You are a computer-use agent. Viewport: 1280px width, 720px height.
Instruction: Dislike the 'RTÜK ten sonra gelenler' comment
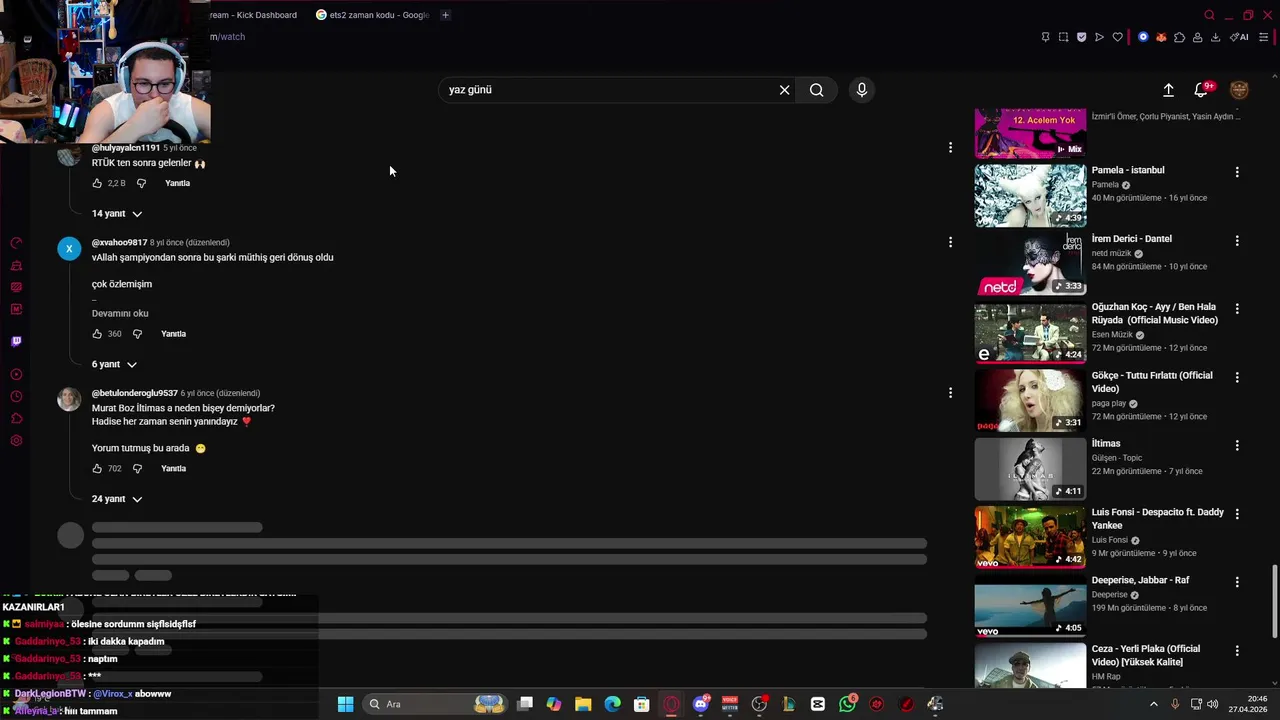pos(141,183)
